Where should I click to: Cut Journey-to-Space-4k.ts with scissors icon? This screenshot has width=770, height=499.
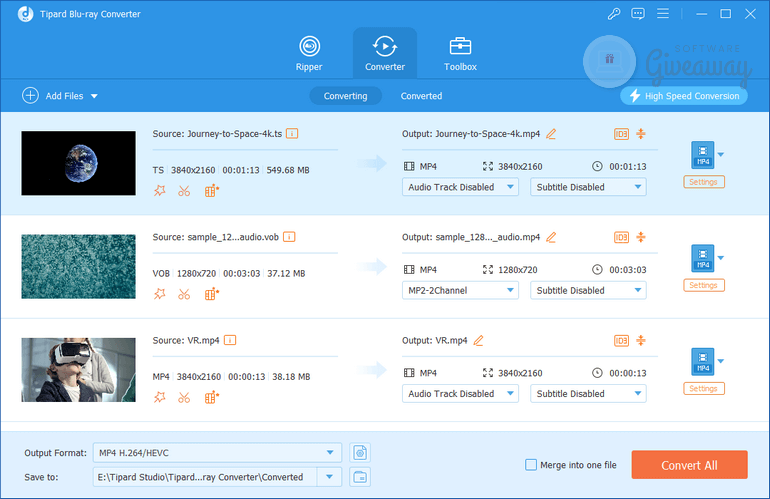(x=184, y=191)
